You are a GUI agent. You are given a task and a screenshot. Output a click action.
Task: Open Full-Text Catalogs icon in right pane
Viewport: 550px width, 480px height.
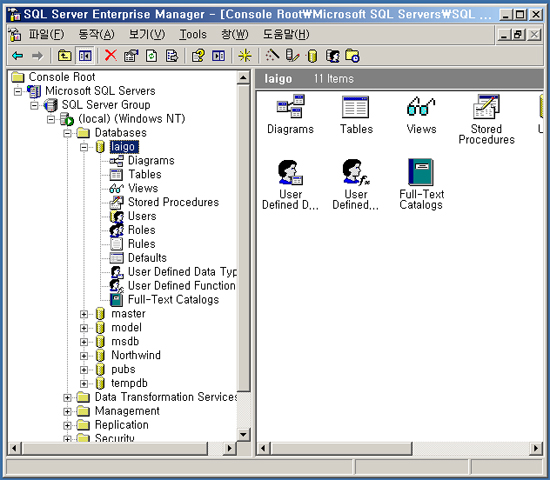421,172
